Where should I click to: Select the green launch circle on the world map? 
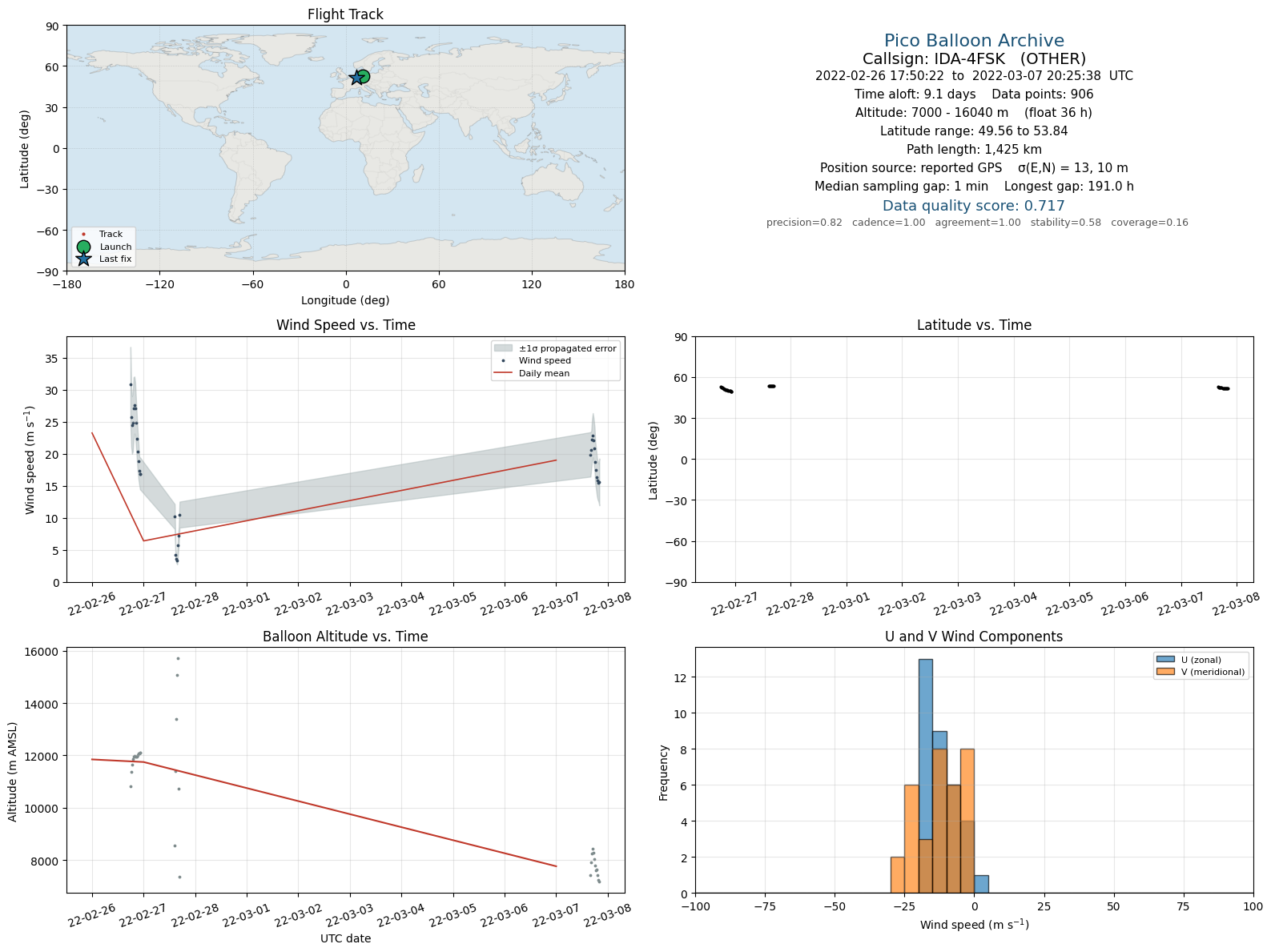pyautogui.click(x=363, y=77)
